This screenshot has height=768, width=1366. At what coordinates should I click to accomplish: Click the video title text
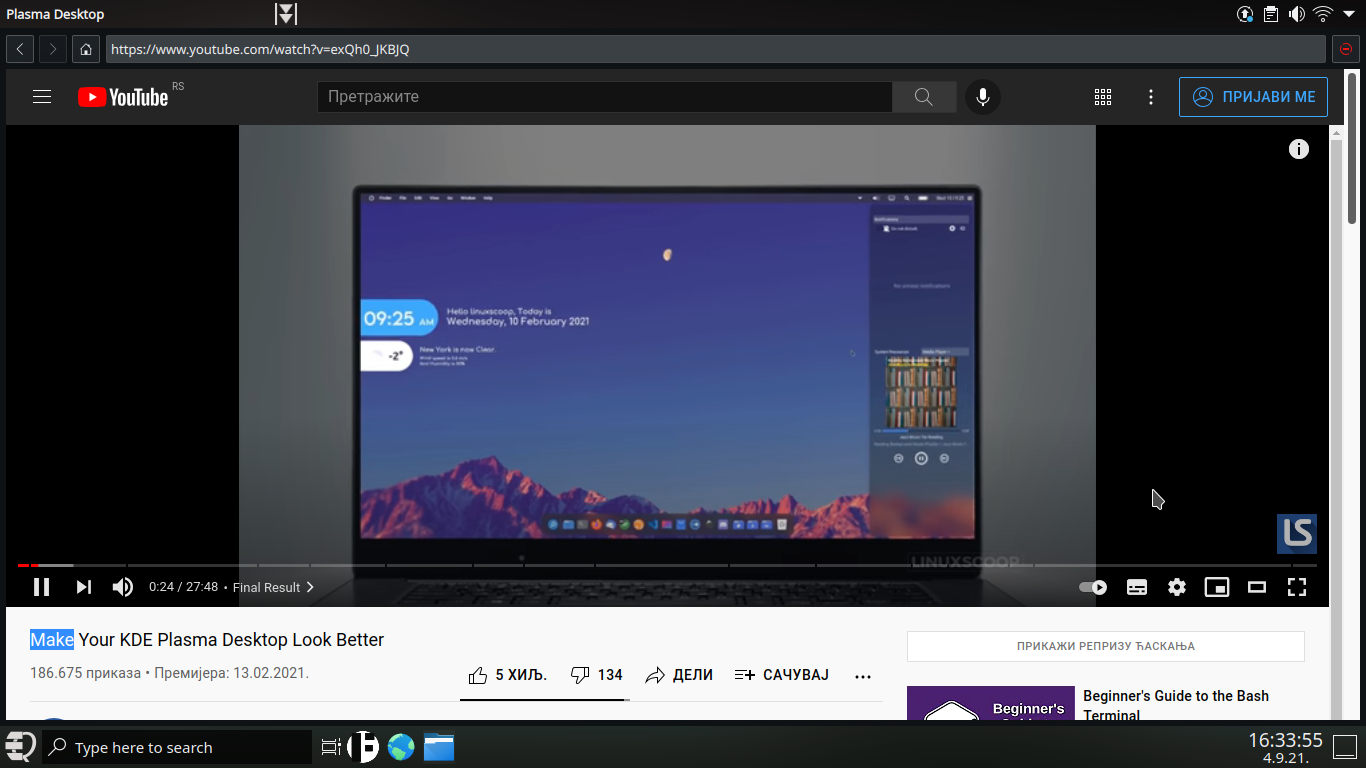coord(207,640)
